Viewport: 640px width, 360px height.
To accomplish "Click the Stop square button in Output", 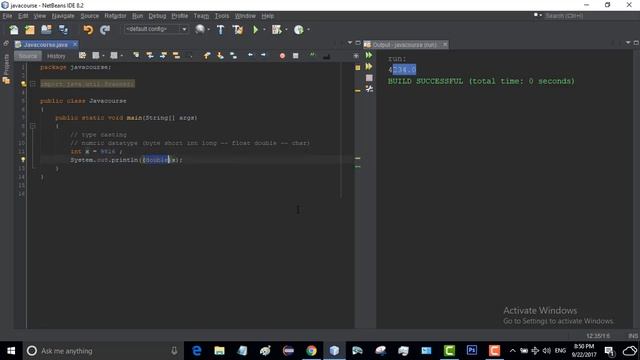I will (369, 78).
